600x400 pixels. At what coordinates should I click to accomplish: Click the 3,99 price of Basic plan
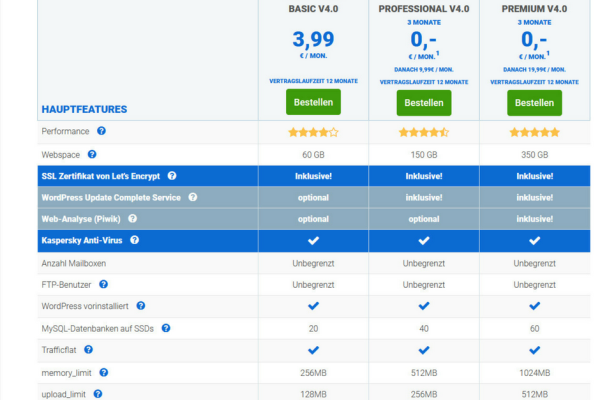(x=313, y=39)
